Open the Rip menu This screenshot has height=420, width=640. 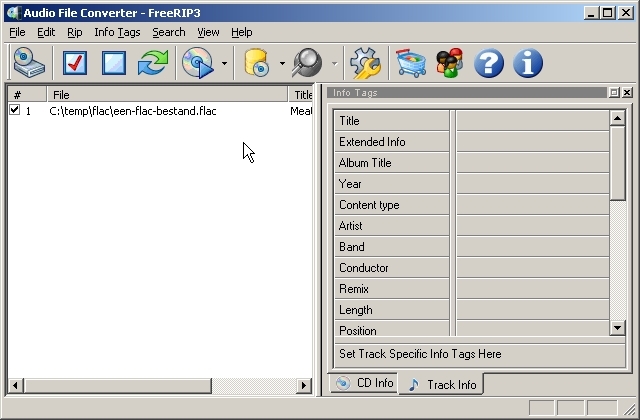coord(75,32)
